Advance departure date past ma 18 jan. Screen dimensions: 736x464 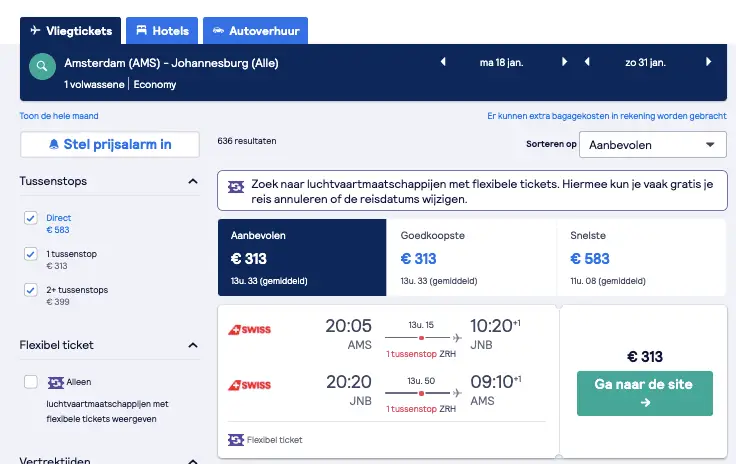(x=564, y=62)
